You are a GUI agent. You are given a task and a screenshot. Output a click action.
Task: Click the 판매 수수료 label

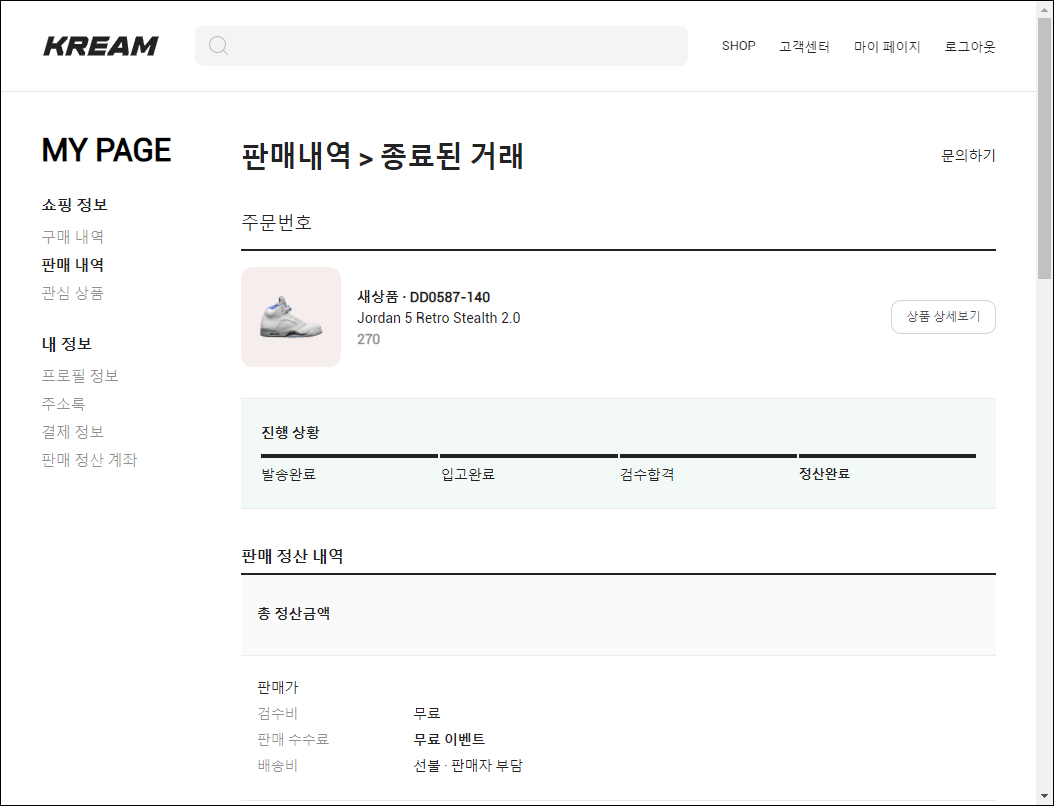tap(293, 739)
